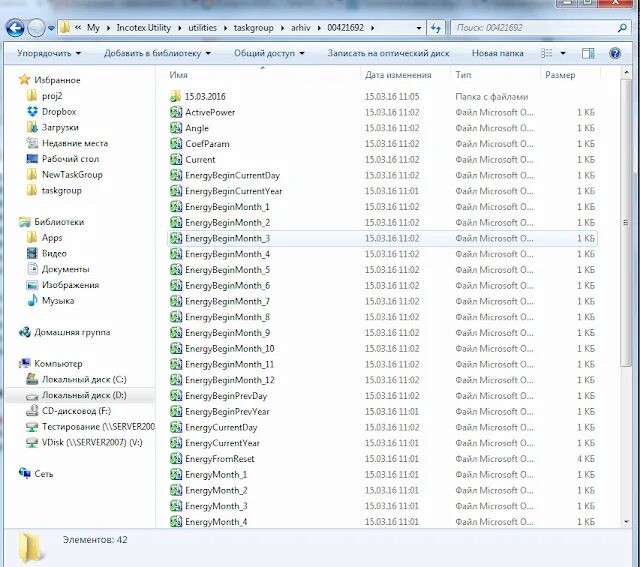Open proj2 in favorites
This screenshot has height=567, width=640.
coord(52,96)
